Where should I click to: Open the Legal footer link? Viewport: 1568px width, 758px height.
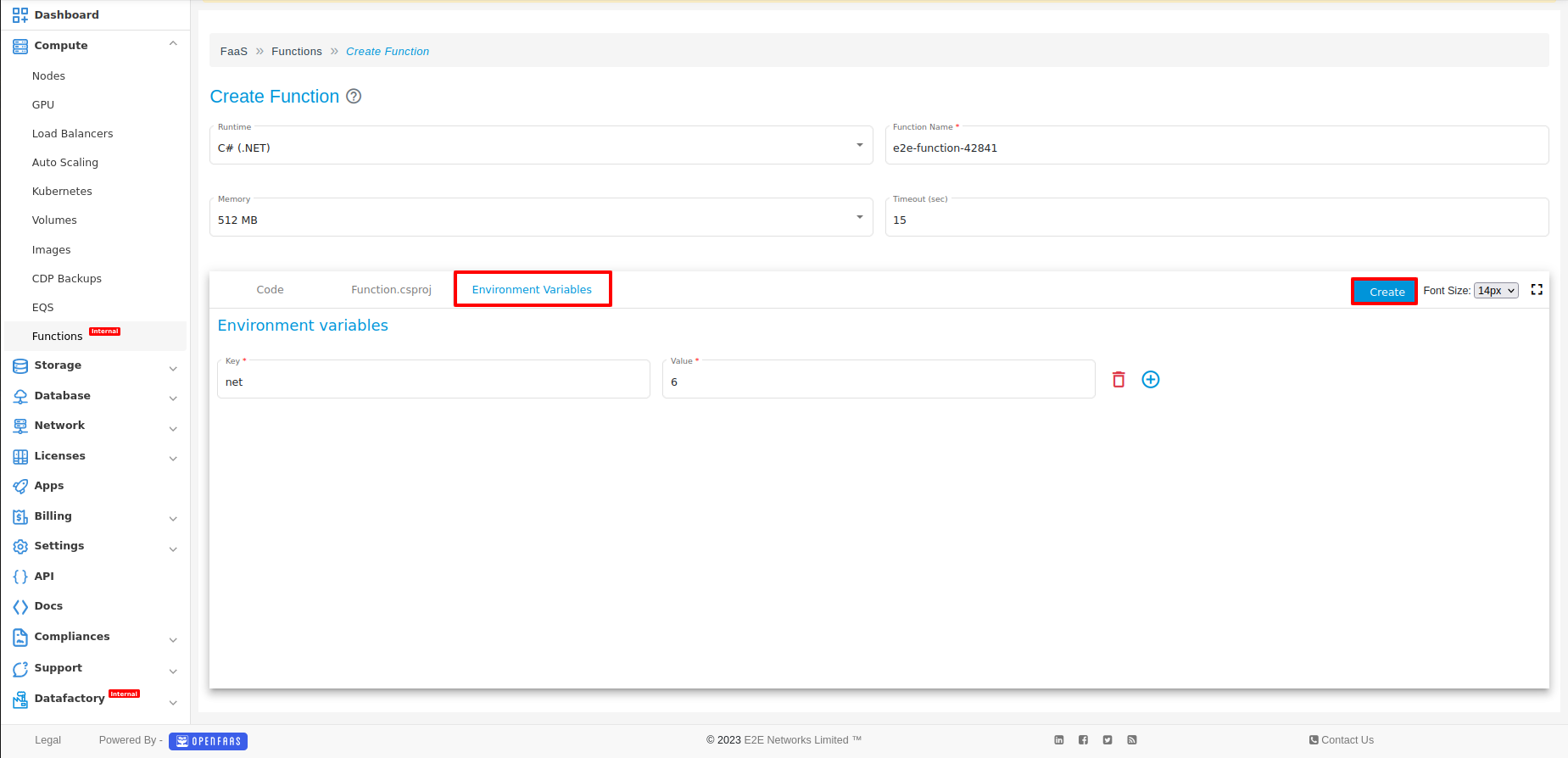click(x=47, y=740)
